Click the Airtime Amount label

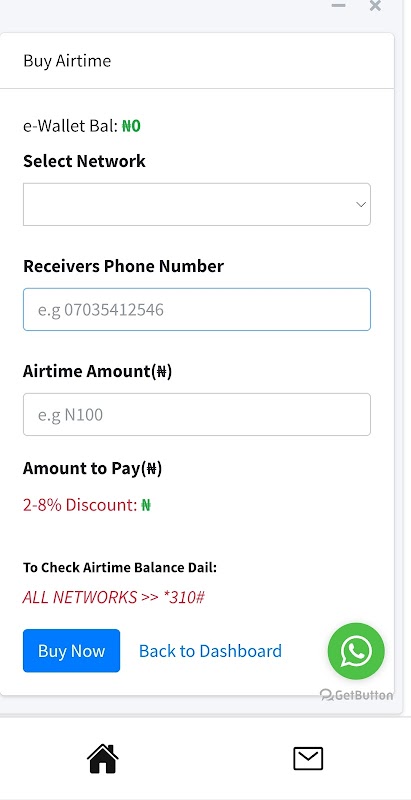coord(97,371)
